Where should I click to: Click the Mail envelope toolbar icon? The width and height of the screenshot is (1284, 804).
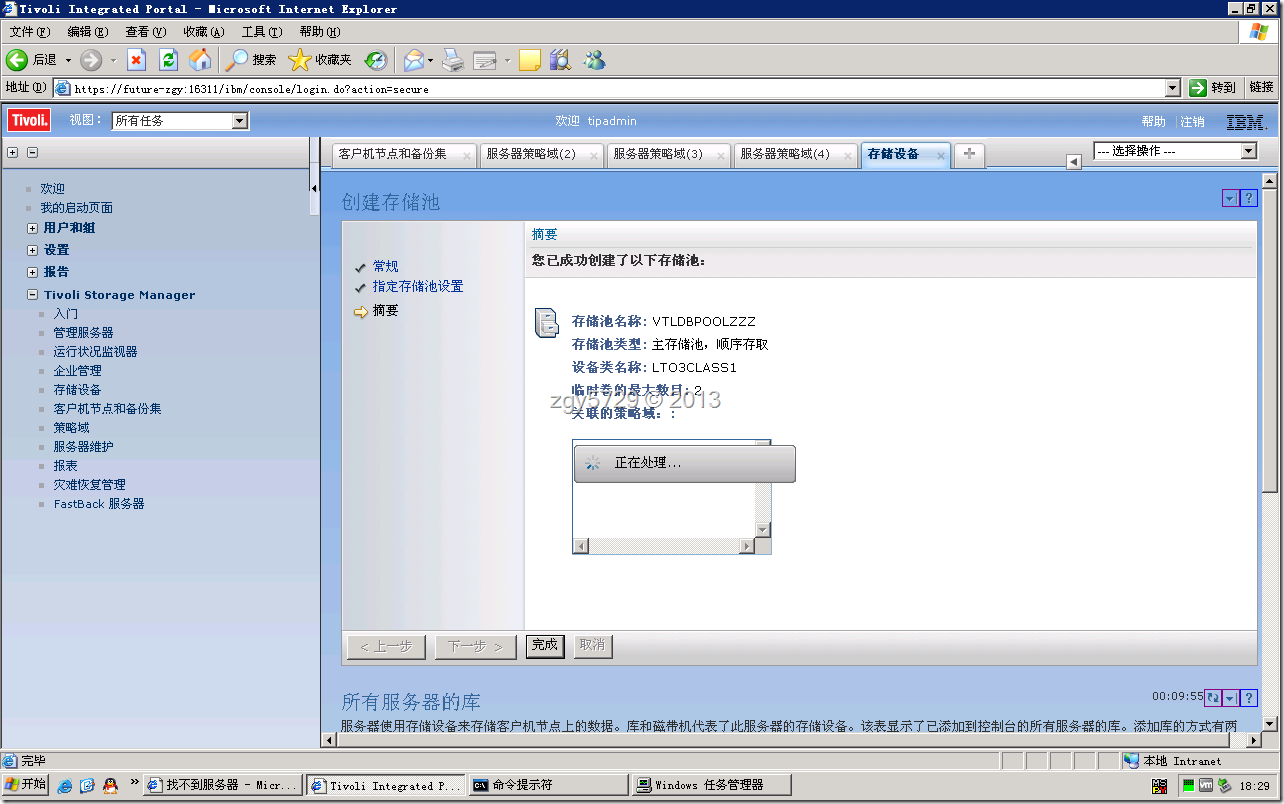[x=414, y=60]
